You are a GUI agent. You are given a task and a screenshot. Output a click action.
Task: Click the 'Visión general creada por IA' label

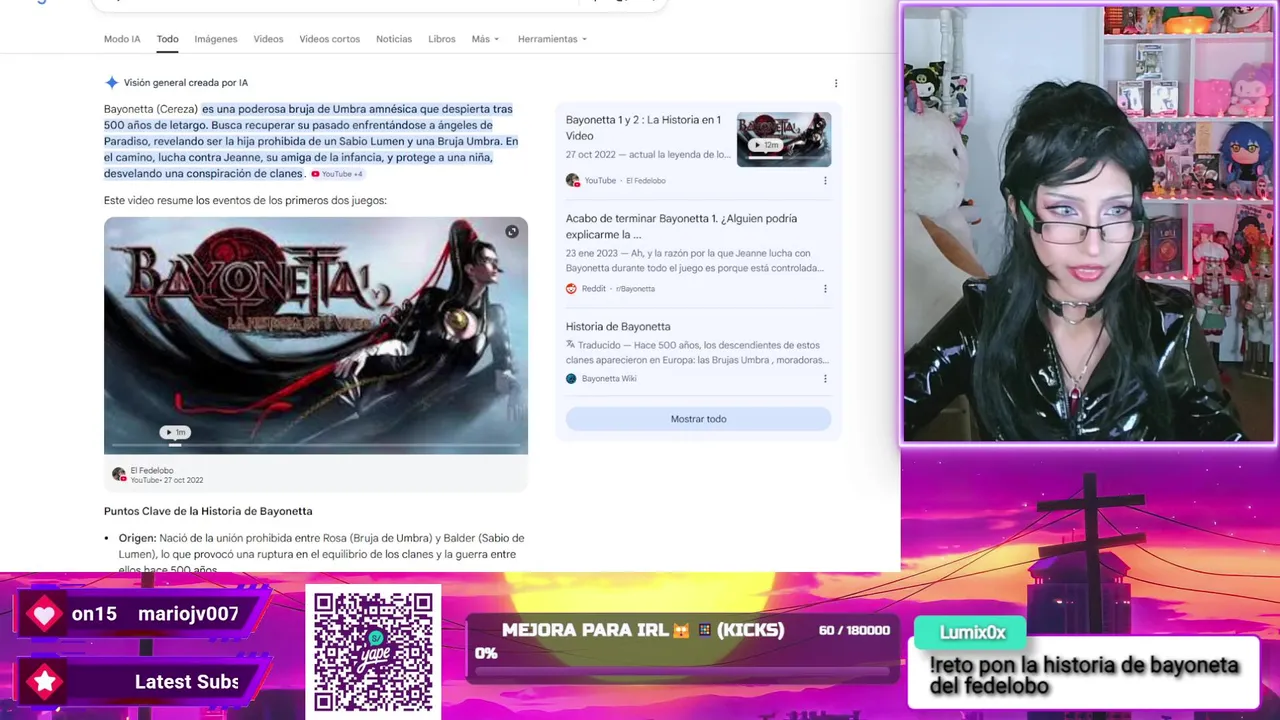pyautogui.click(x=186, y=83)
